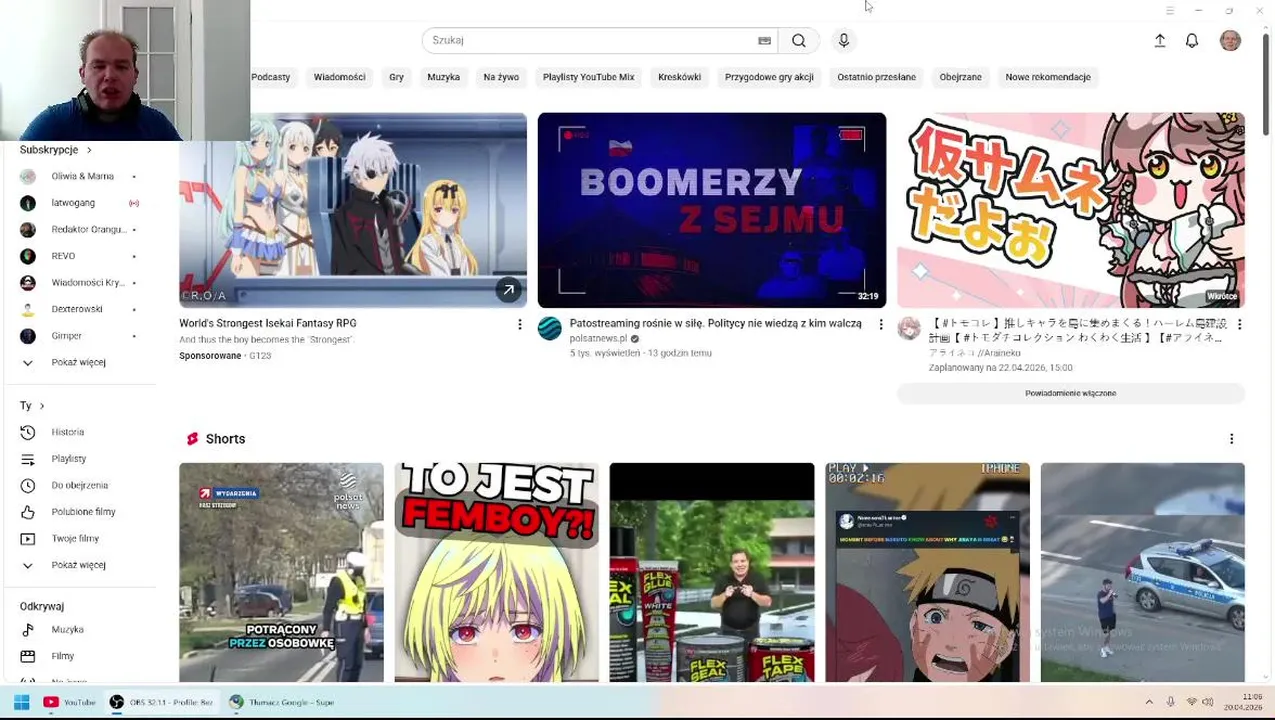Screen dimensions: 1275x720
Task: Select the Kreskówki filter chip
Action: (679, 77)
